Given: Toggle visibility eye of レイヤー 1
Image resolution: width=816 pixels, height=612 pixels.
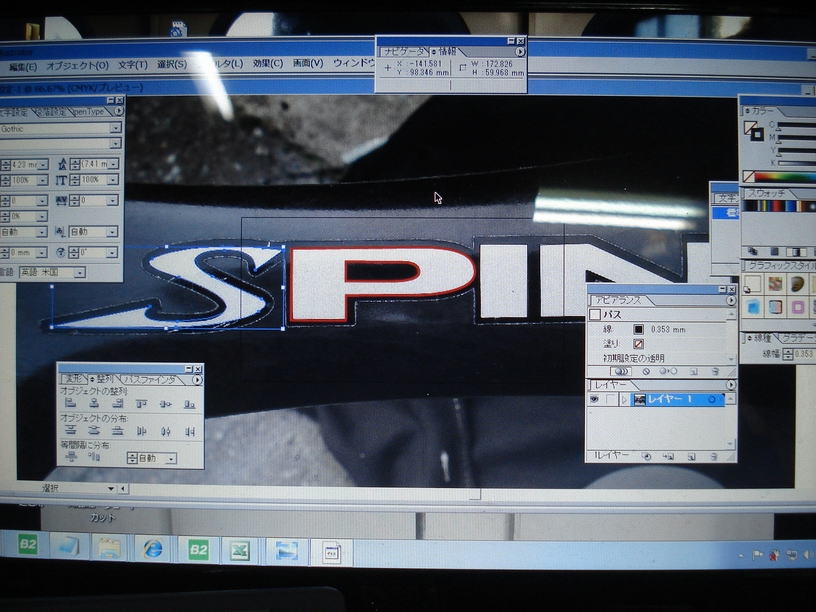Looking at the screenshot, I should coord(594,399).
